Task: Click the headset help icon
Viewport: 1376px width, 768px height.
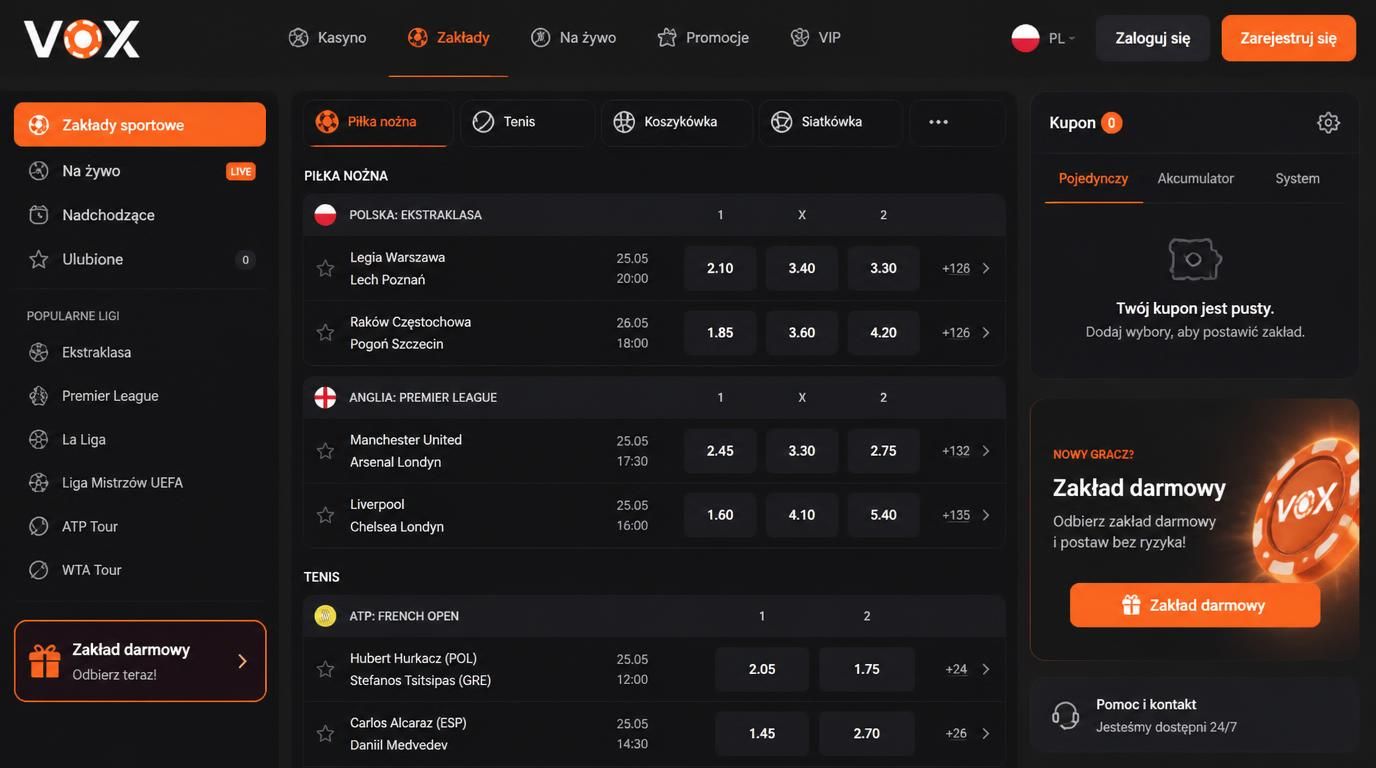Action: 1066,715
